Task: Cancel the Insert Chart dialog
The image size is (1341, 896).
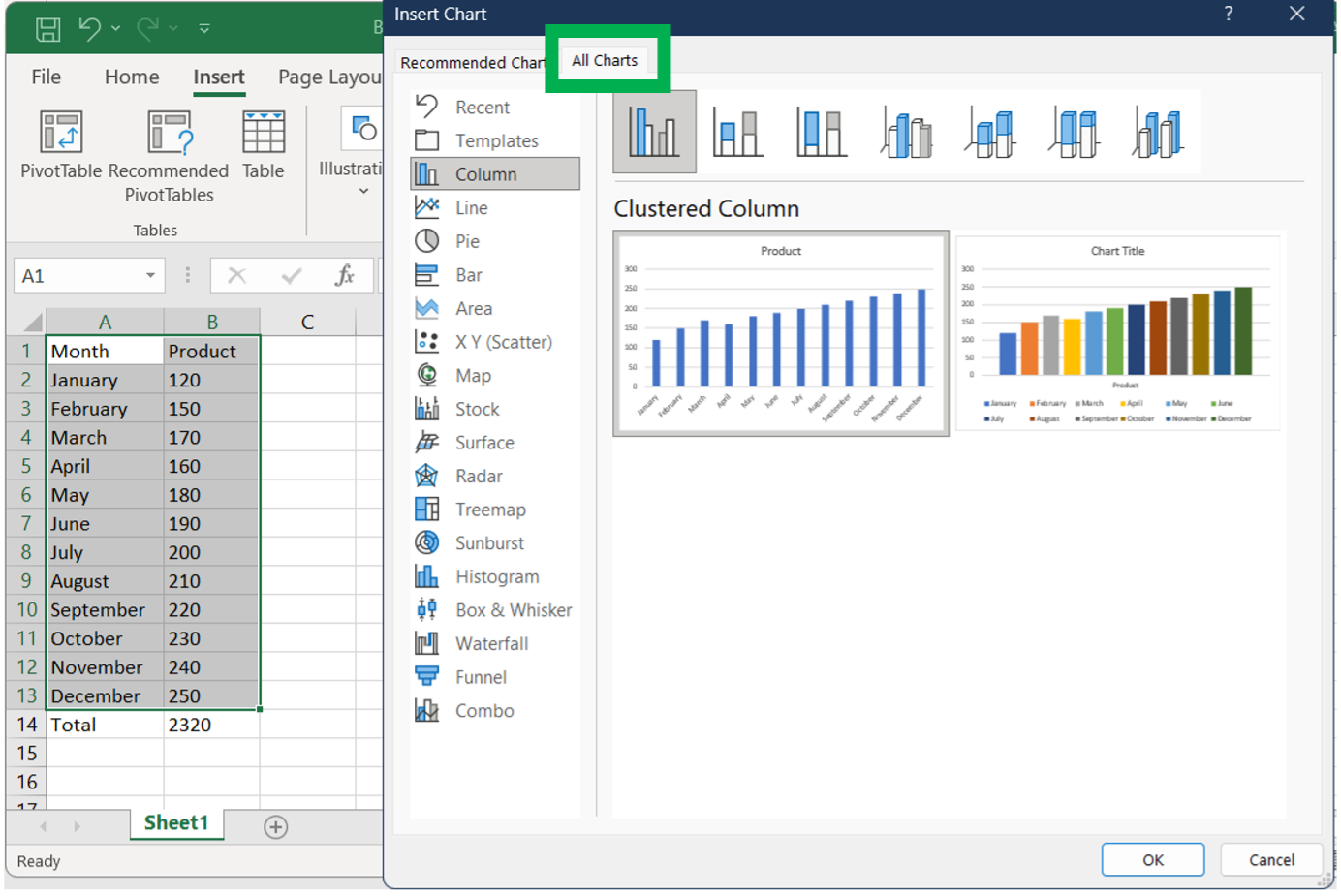Action: (1270, 859)
